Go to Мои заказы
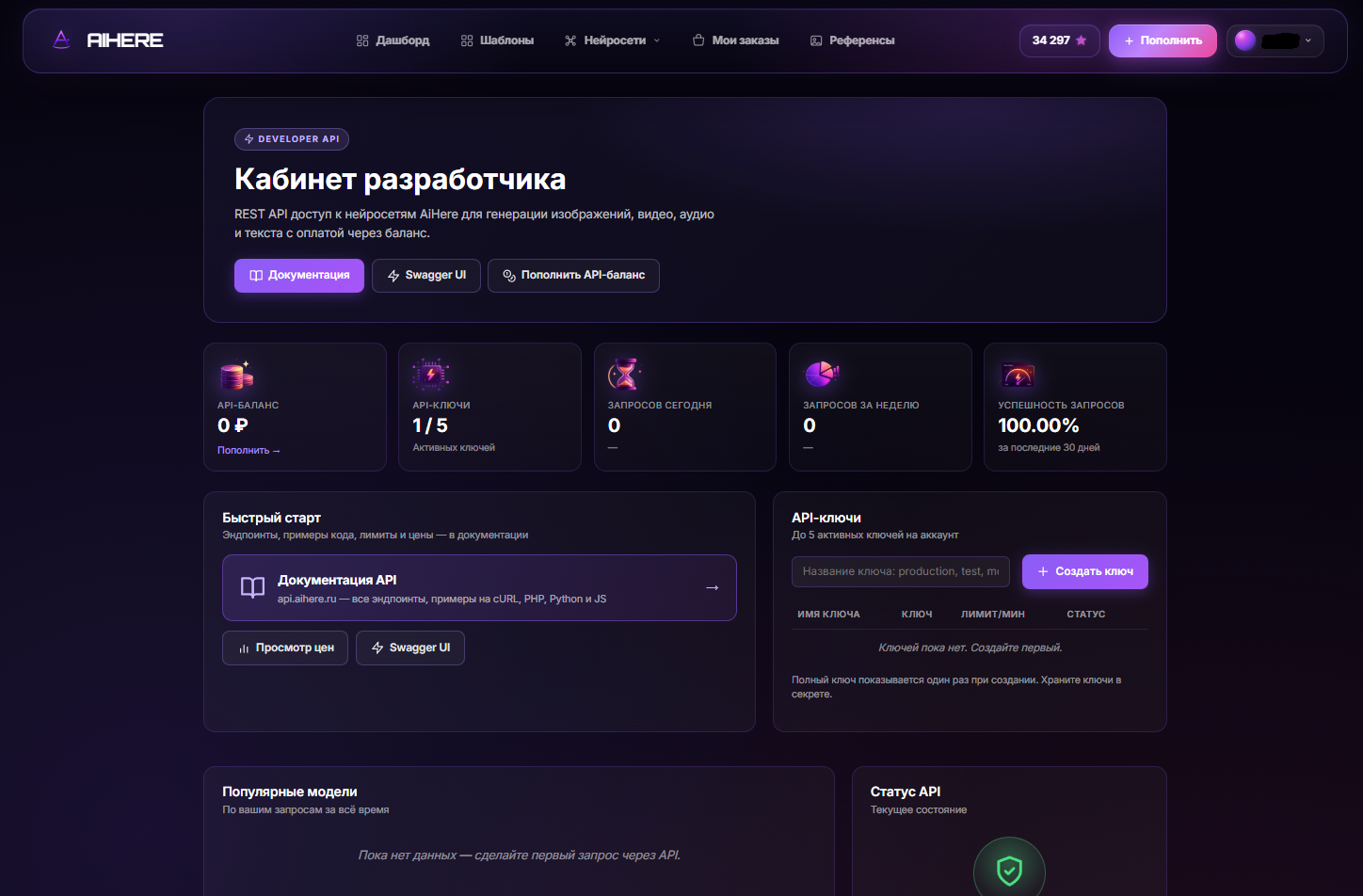1363x896 pixels. point(735,40)
